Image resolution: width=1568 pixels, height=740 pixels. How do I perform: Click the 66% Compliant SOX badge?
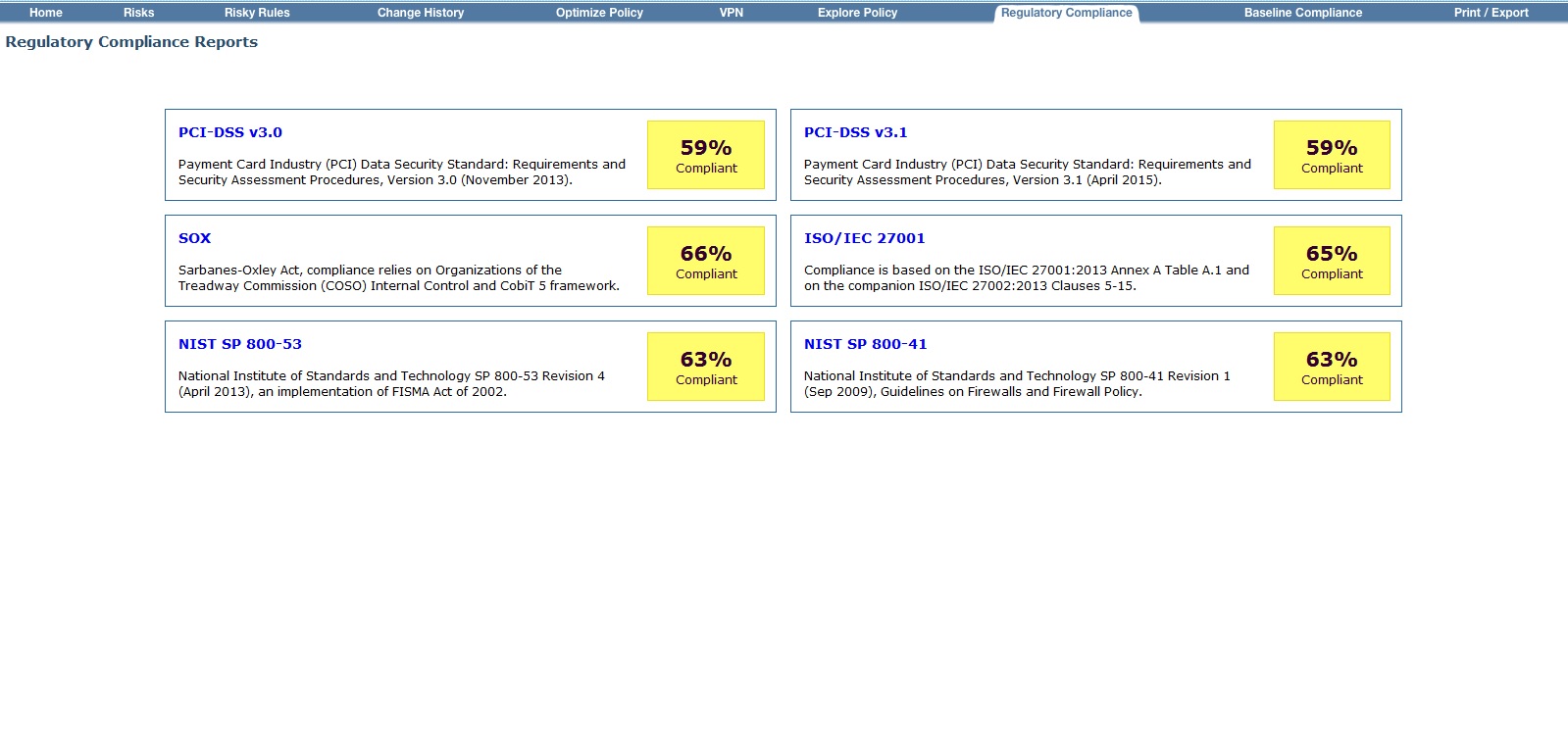click(x=705, y=261)
